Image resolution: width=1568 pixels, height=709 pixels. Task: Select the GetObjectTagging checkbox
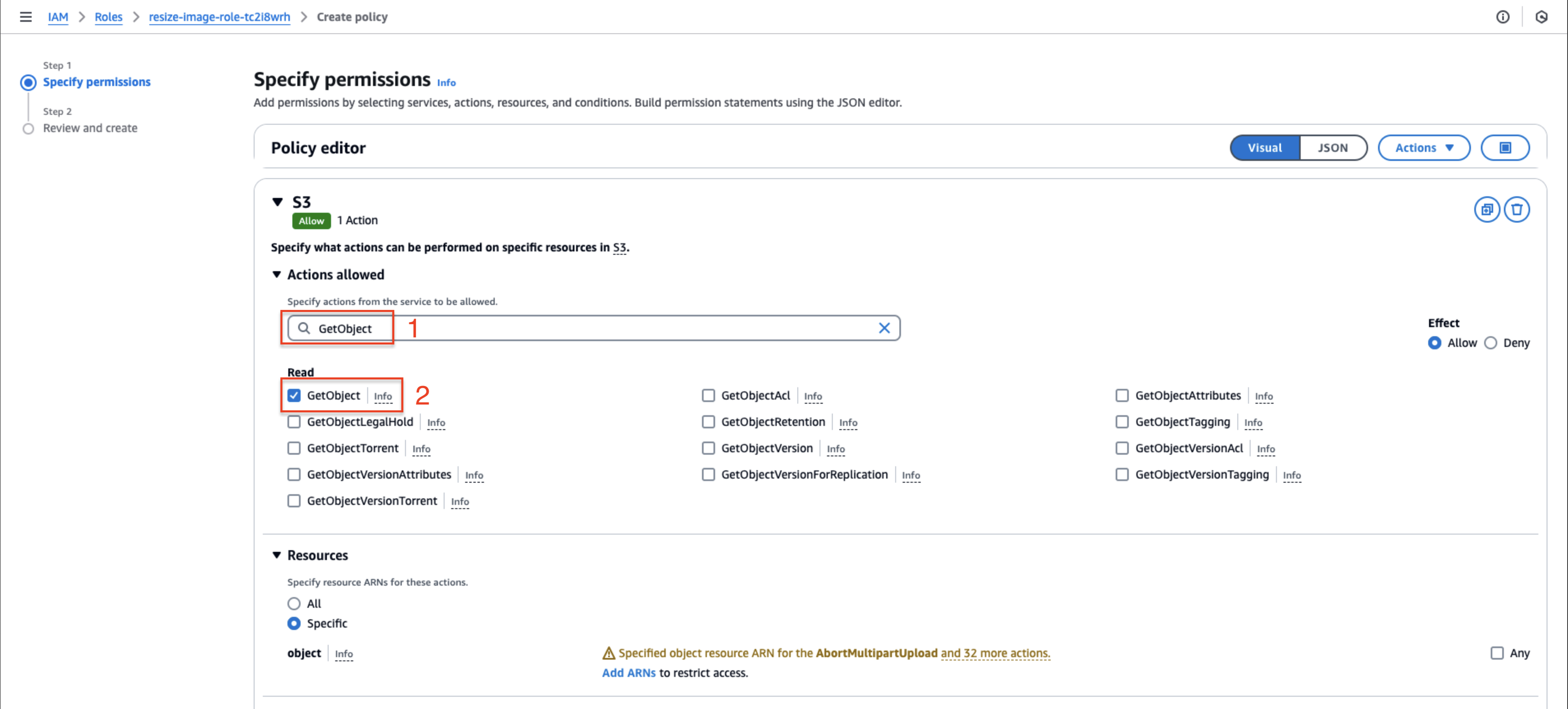(x=1122, y=421)
